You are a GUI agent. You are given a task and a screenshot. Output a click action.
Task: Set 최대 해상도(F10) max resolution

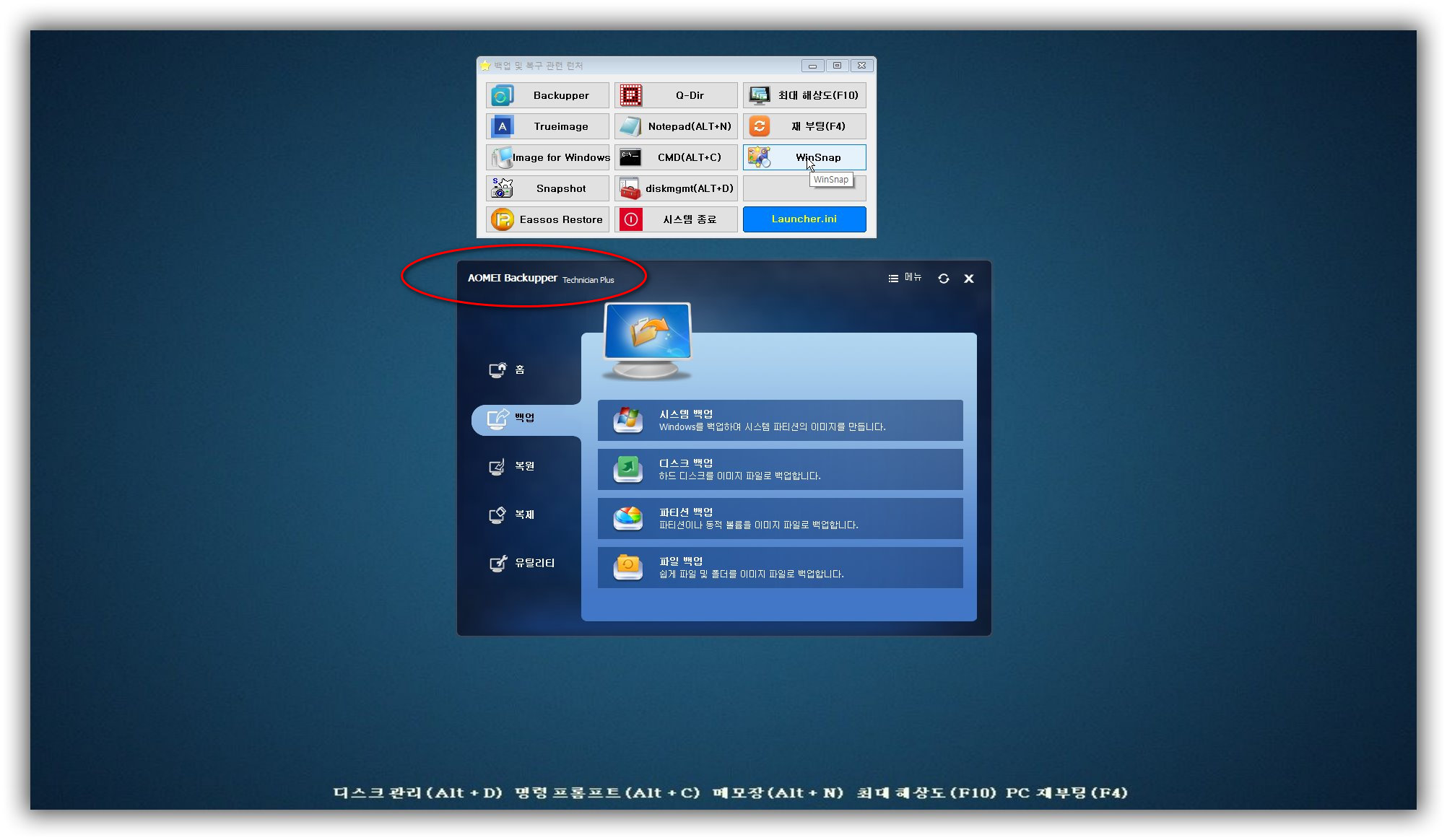pyautogui.click(x=804, y=95)
